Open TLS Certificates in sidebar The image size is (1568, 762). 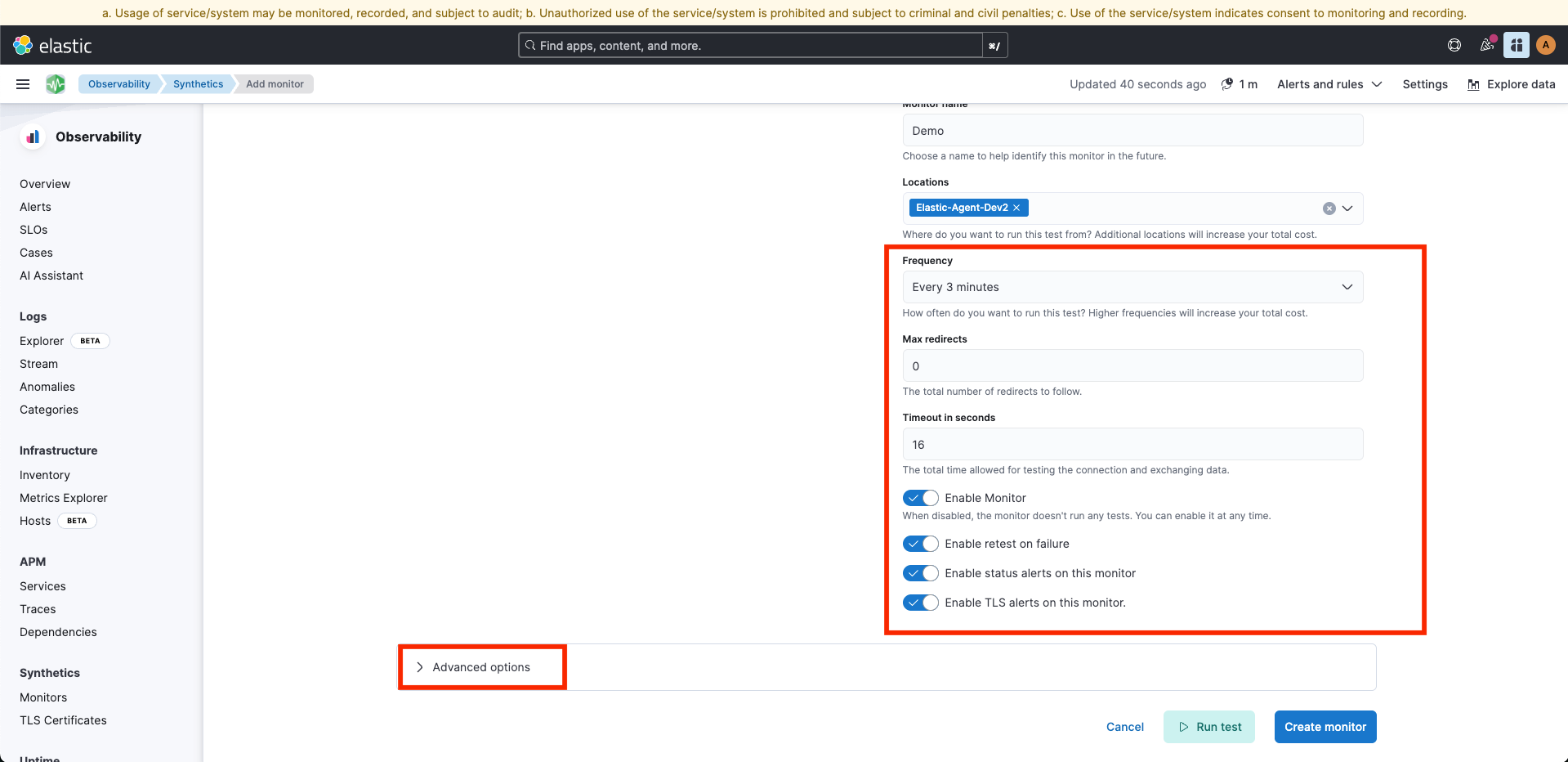[63, 720]
